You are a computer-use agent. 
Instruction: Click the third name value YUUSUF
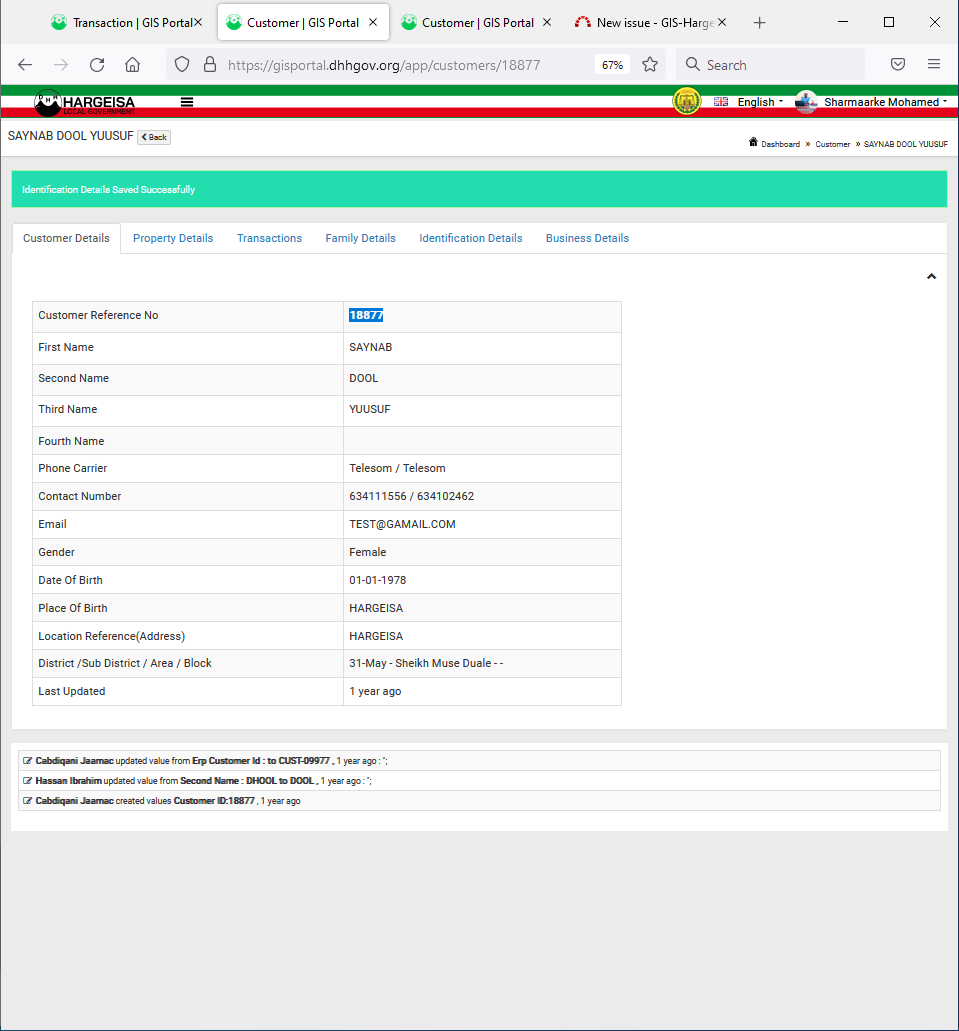tap(370, 409)
